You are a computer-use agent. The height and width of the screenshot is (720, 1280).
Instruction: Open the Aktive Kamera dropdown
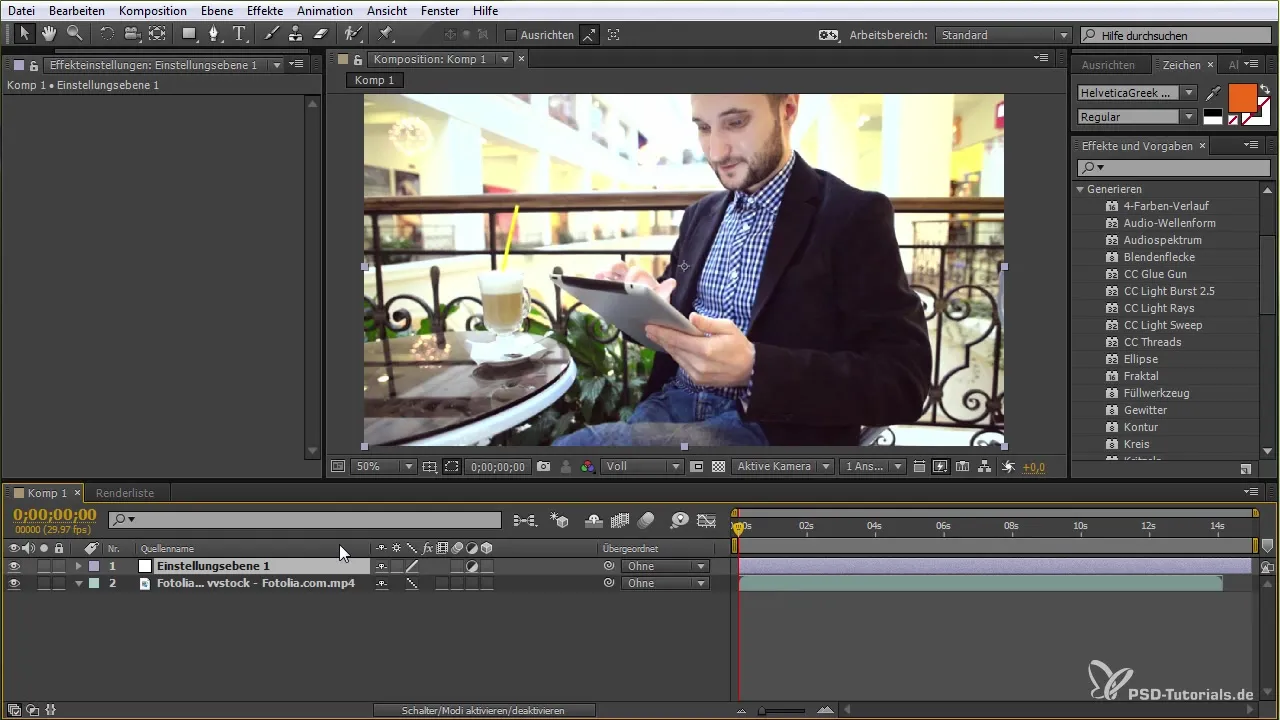(x=783, y=467)
